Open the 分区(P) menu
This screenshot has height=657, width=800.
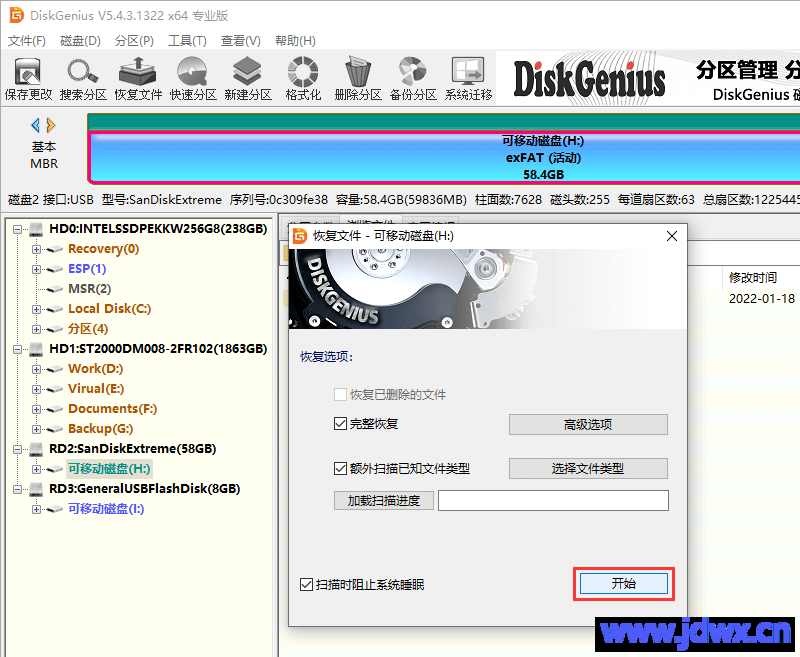point(134,41)
